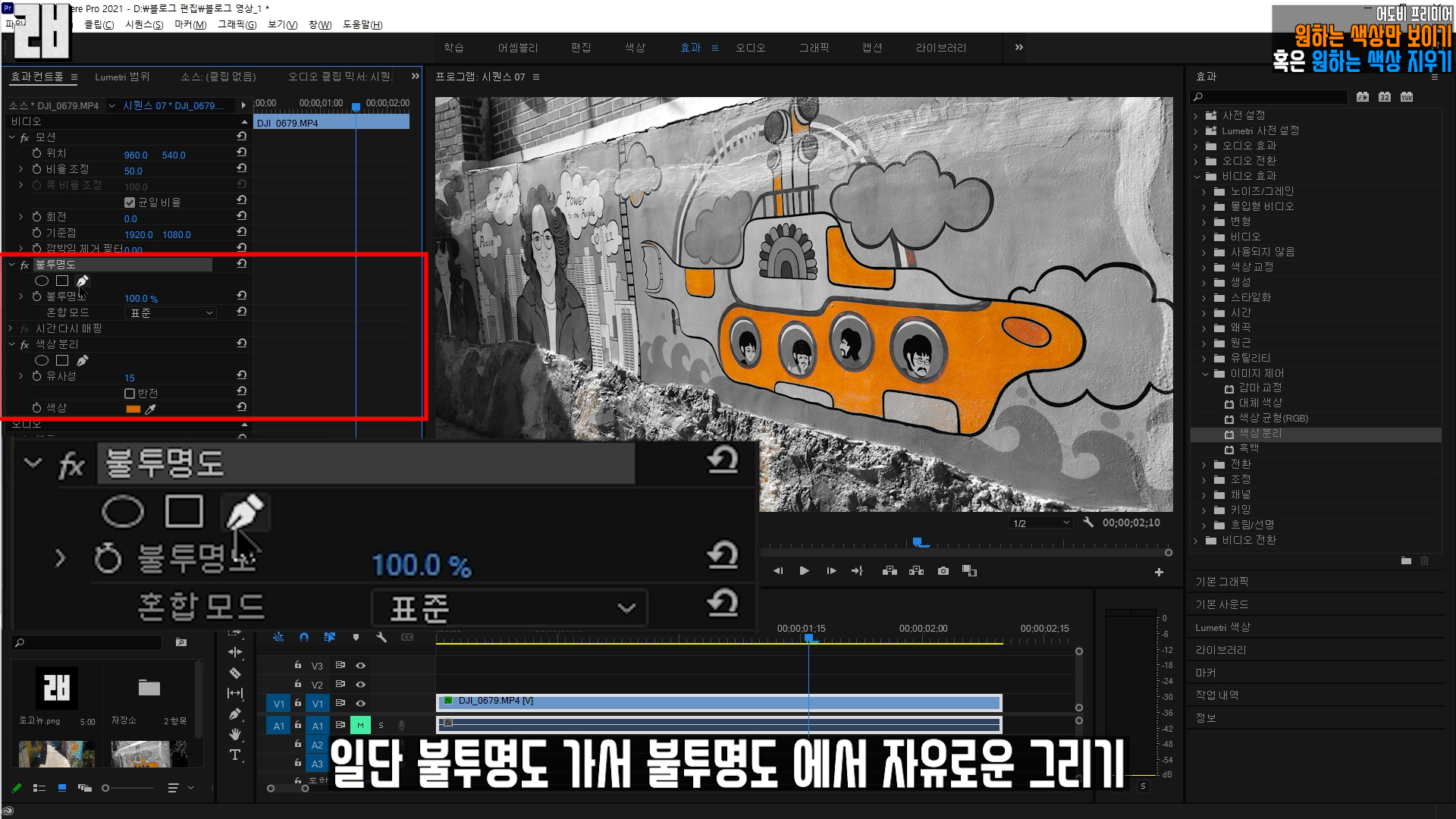This screenshot has width=1456, height=819.
Task: Open the 혼합 모드 dropdown
Action: (x=171, y=312)
